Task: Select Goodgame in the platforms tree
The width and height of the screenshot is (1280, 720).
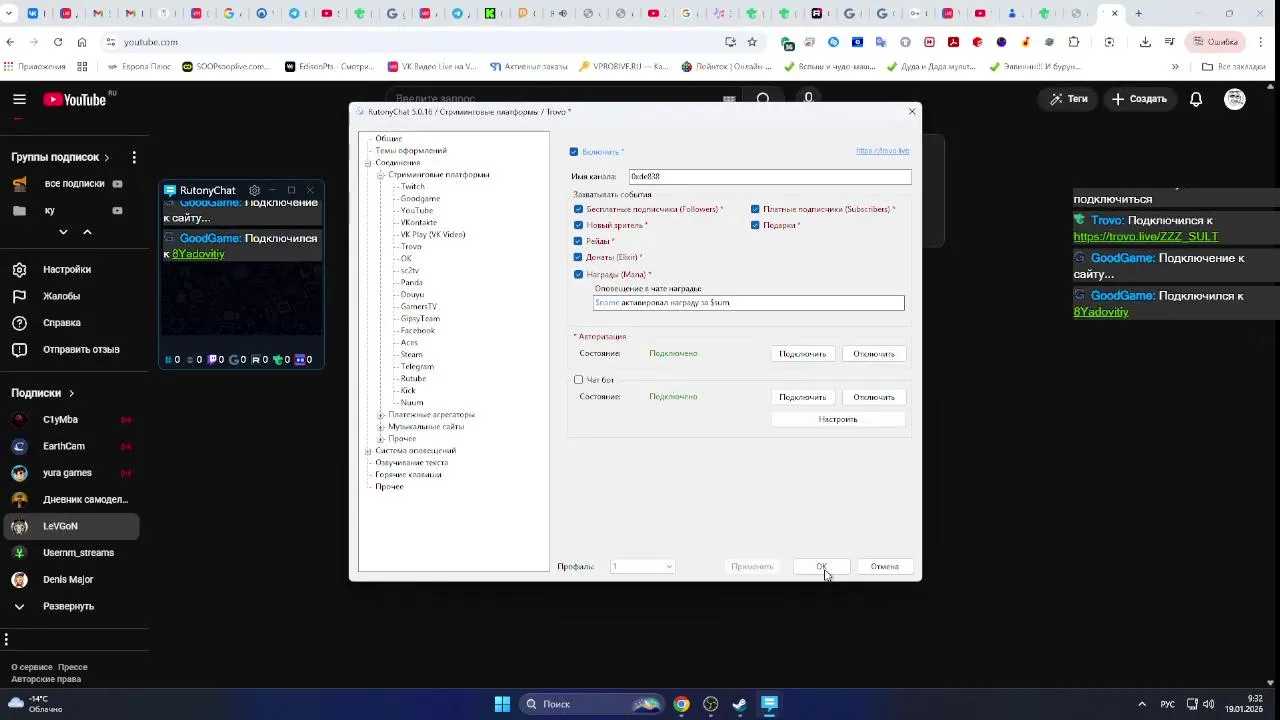Action: [420, 199]
